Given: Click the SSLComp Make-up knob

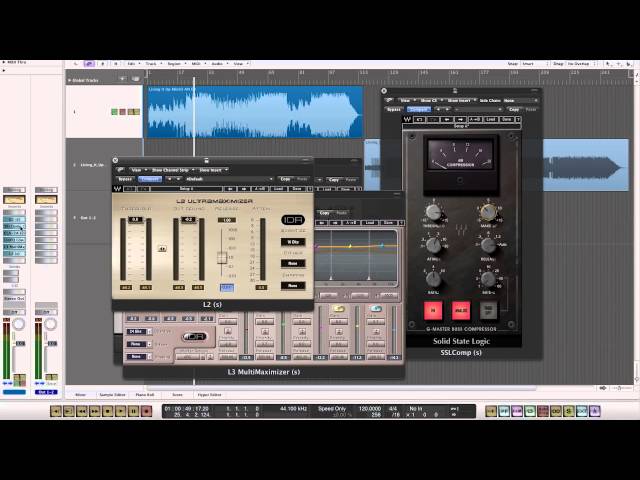Looking at the screenshot, I should pos(488,212).
